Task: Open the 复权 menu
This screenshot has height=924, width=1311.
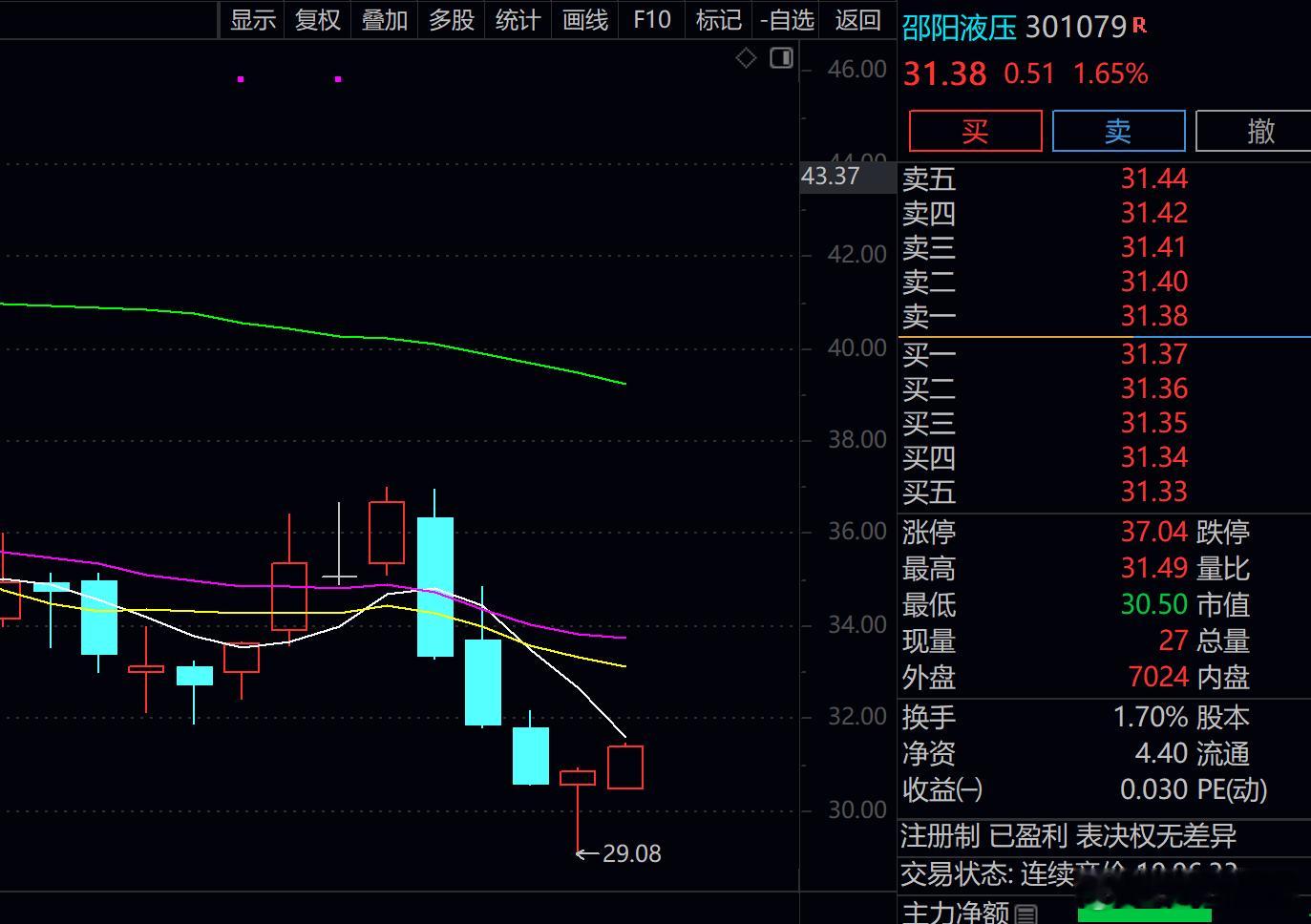Action: point(318,20)
